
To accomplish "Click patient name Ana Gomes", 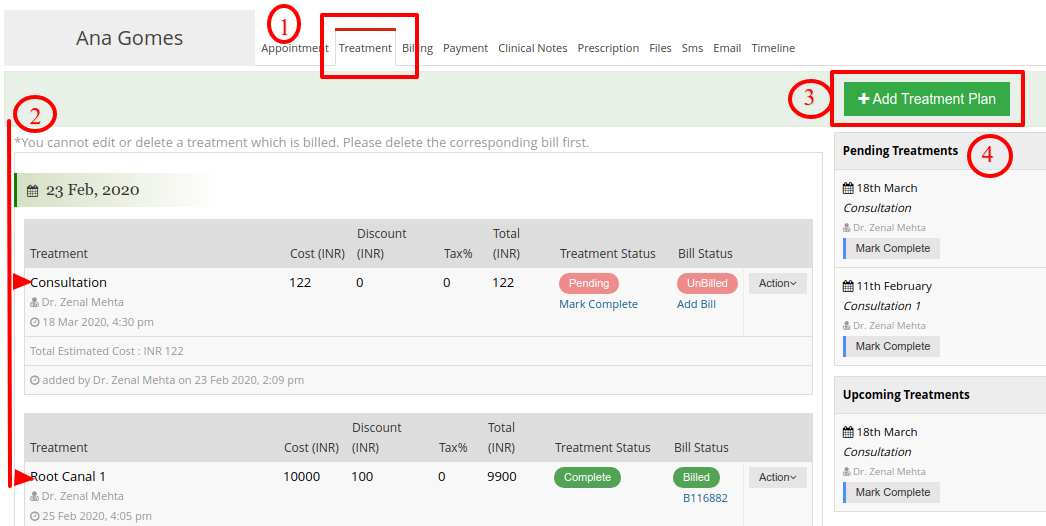I will tap(129, 38).
